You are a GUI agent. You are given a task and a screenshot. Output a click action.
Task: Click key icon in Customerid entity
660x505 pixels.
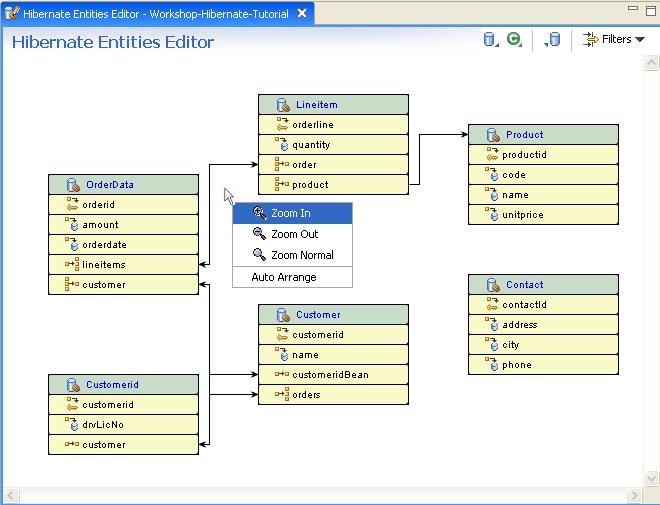pyautogui.click(x=72, y=404)
